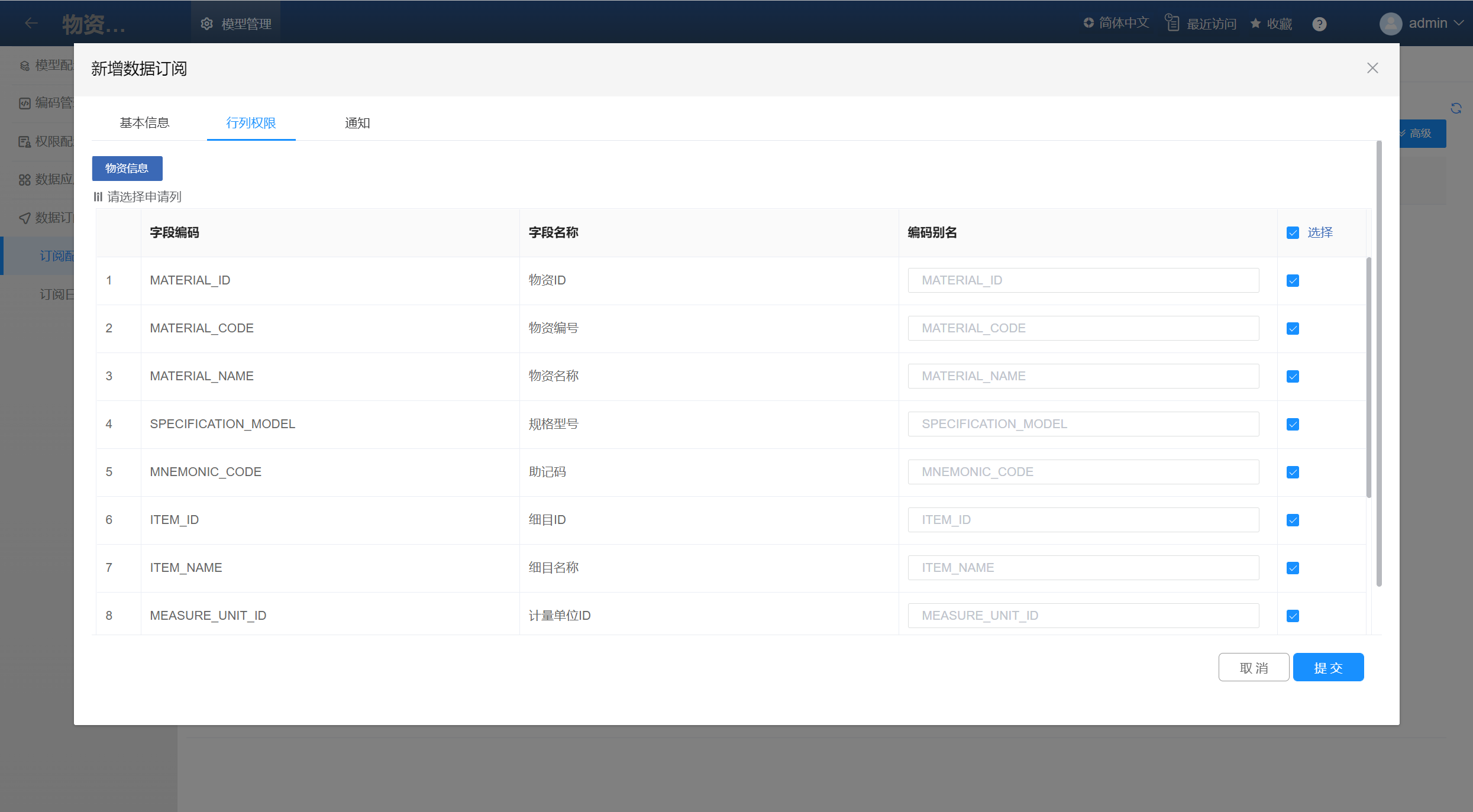This screenshot has width=1473, height=812.
Task: Click the model management gear icon
Action: tap(206, 24)
